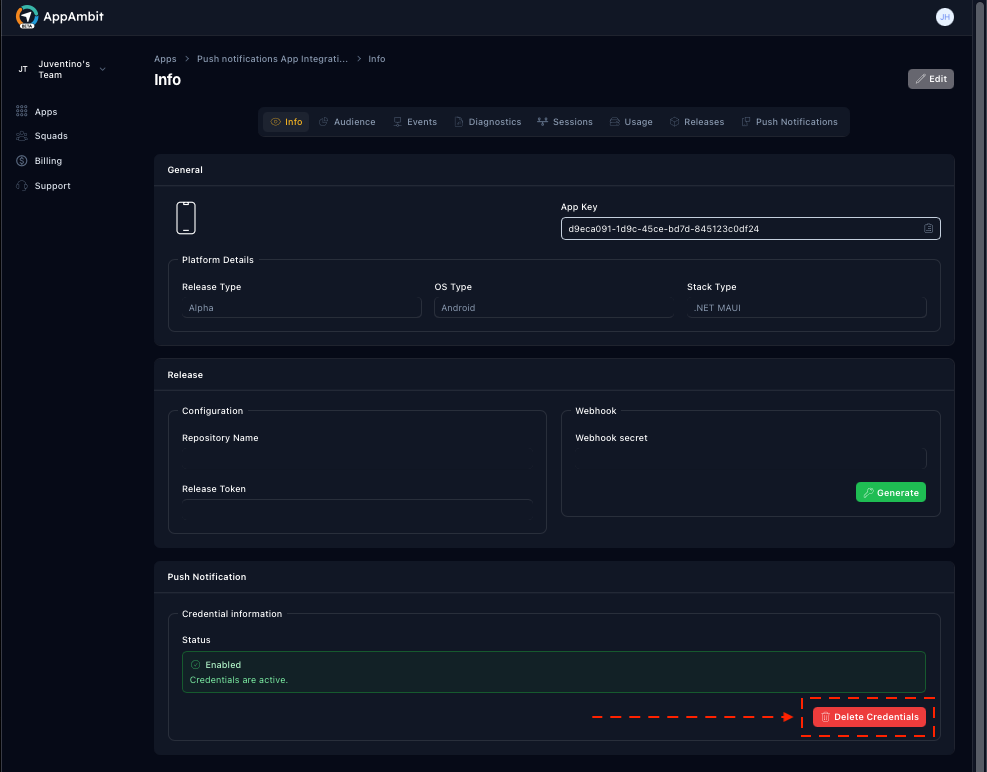Open the Stack Type field
This screenshot has width=987, height=772.
point(806,308)
